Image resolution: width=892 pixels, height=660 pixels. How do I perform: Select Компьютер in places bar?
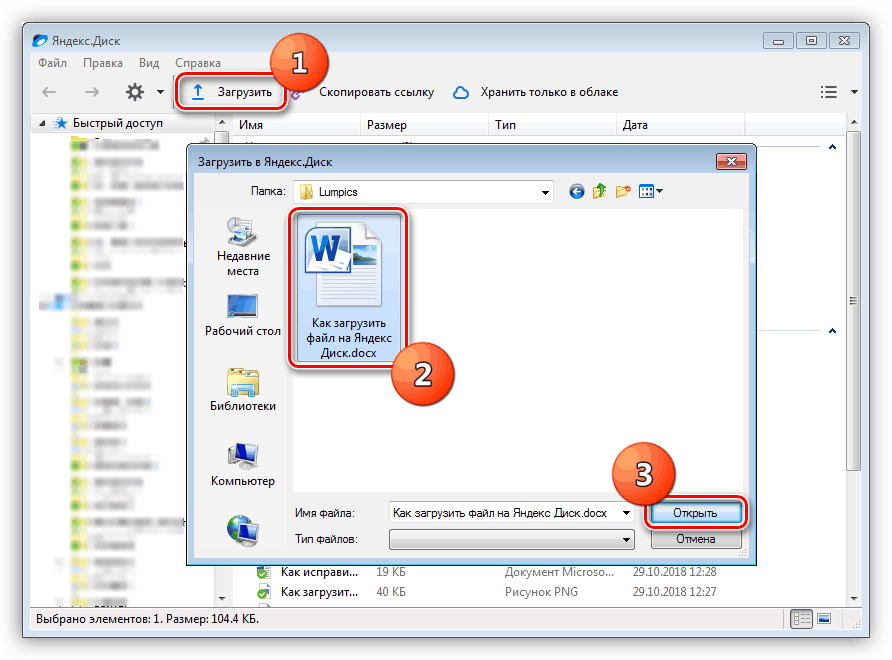click(x=242, y=464)
